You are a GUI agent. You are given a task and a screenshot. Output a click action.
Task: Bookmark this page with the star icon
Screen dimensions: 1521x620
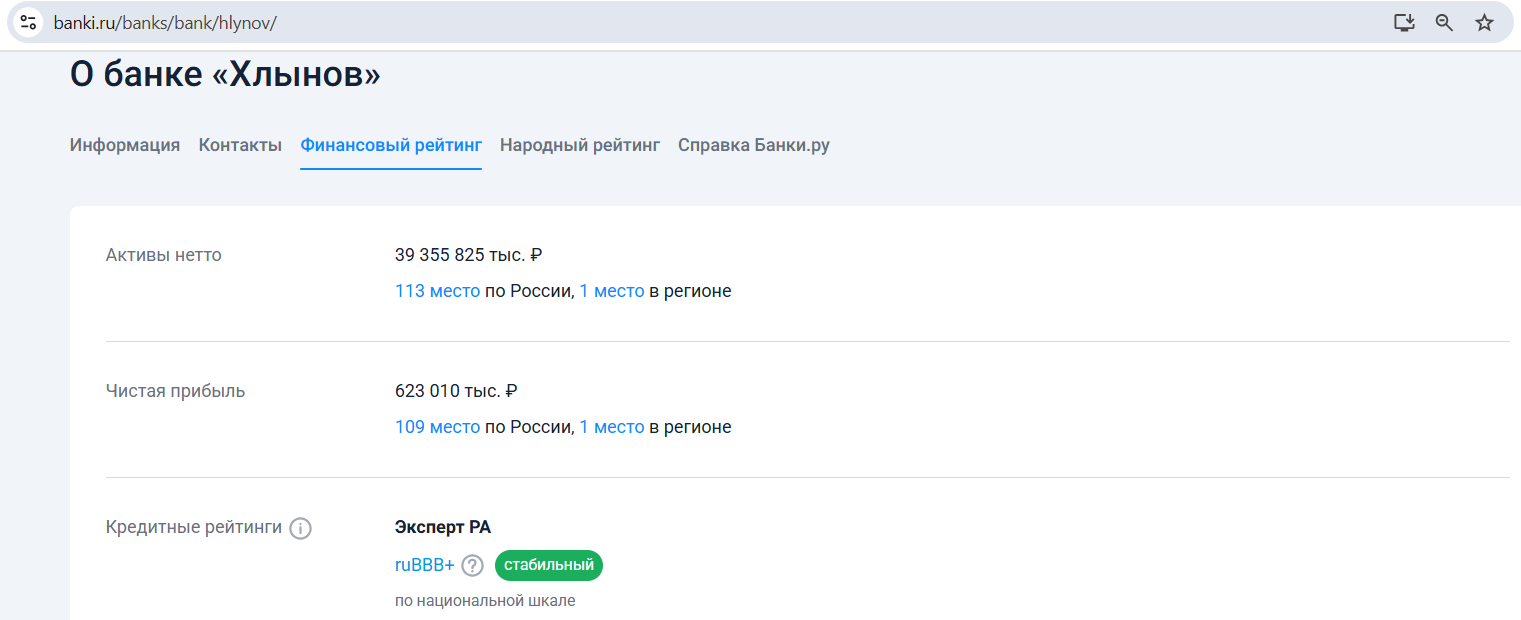pyautogui.click(x=1484, y=23)
